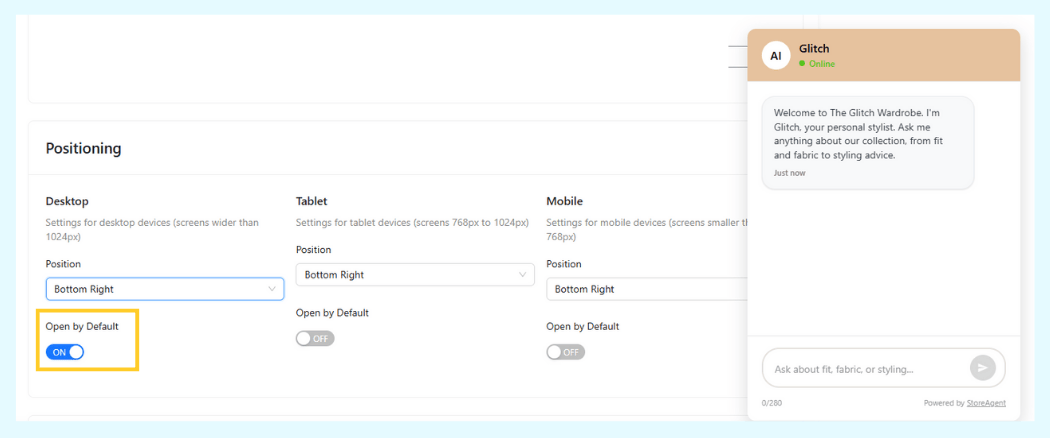
Task: Select the Desktop column heading
Action: tap(67, 201)
